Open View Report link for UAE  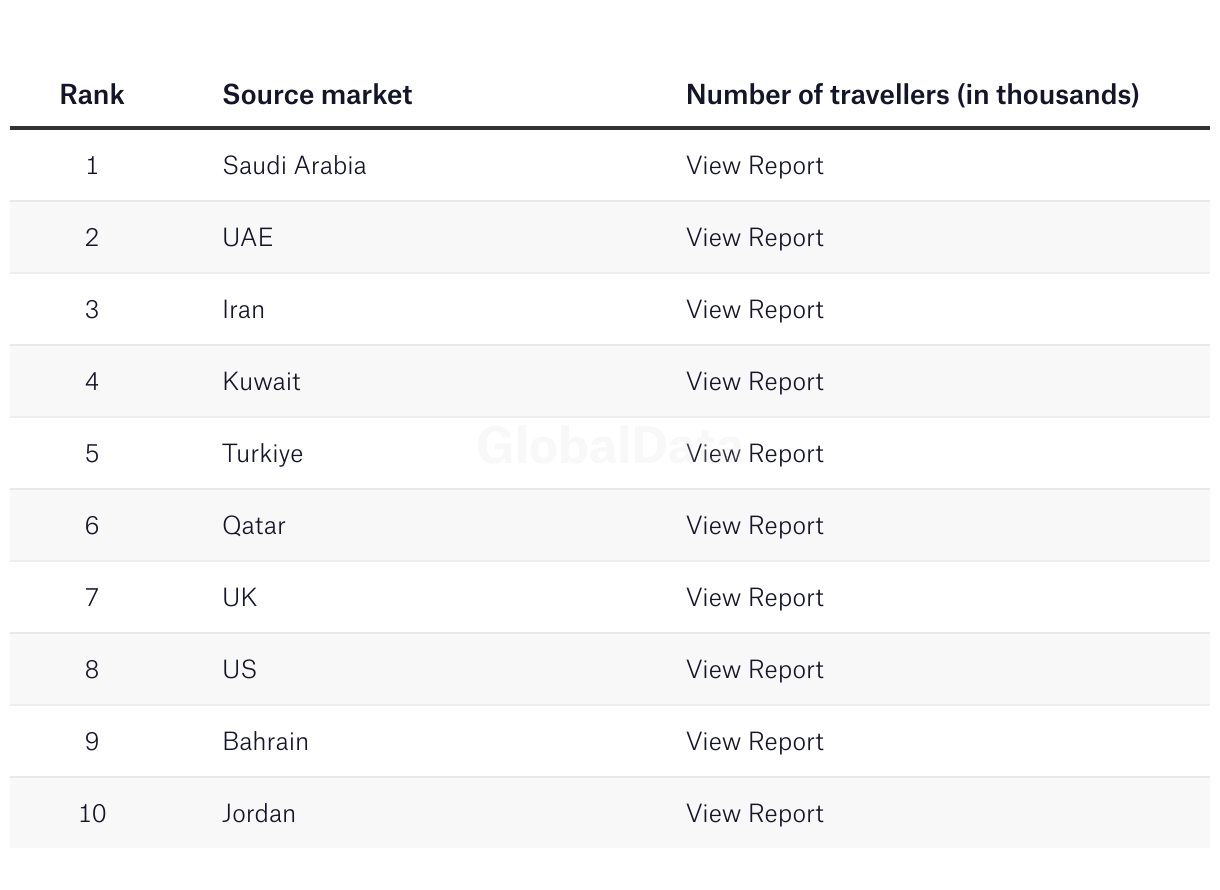[754, 238]
